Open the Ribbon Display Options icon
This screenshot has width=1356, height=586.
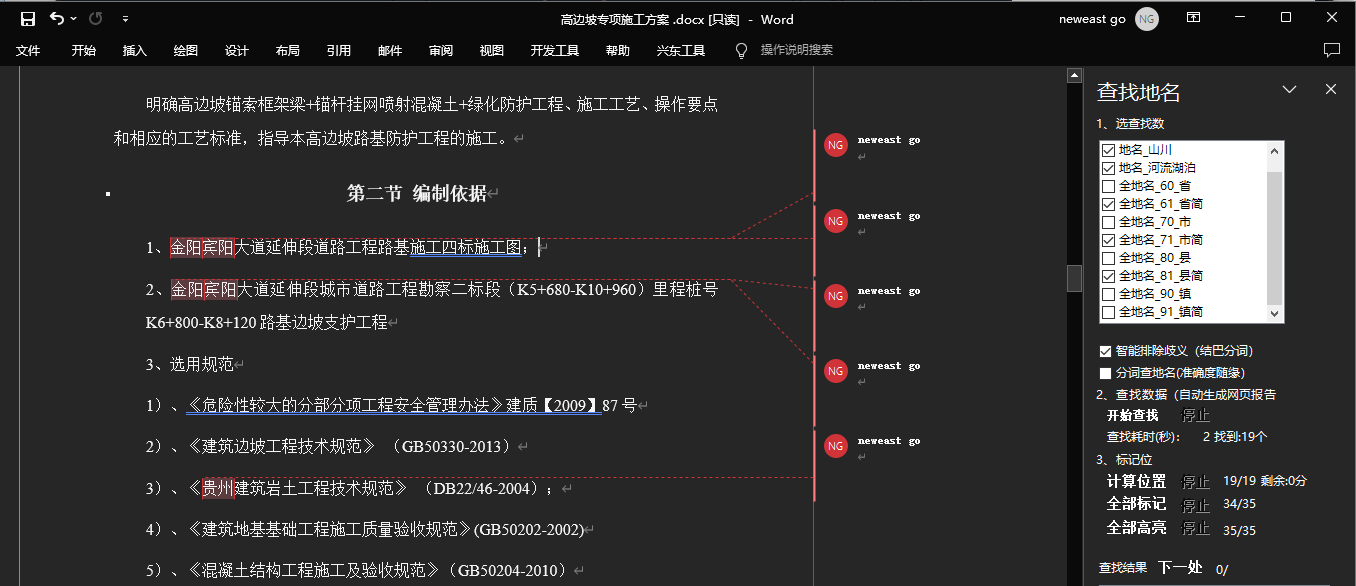tap(1193, 18)
